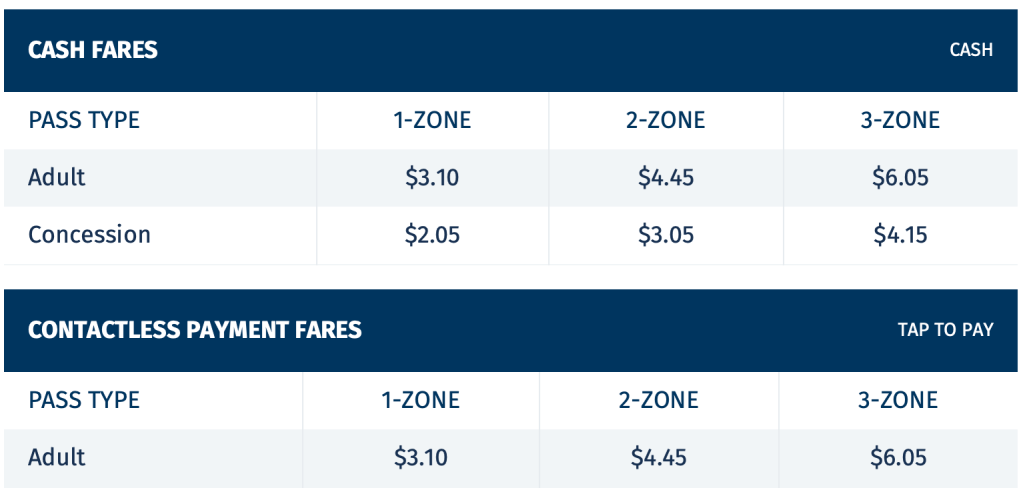The image size is (1023, 496).
Task: Click the Adult $3.10 fare in Cash Fares
Action: (x=432, y=178)
